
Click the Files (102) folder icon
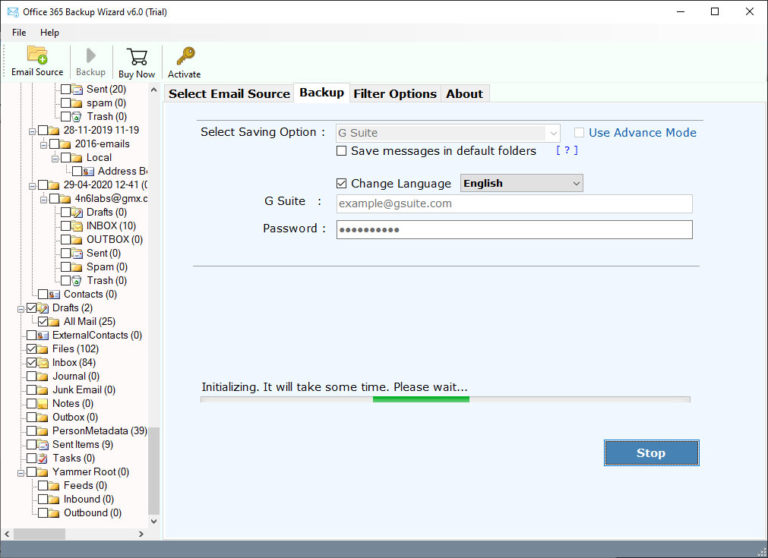click(43, 349)
